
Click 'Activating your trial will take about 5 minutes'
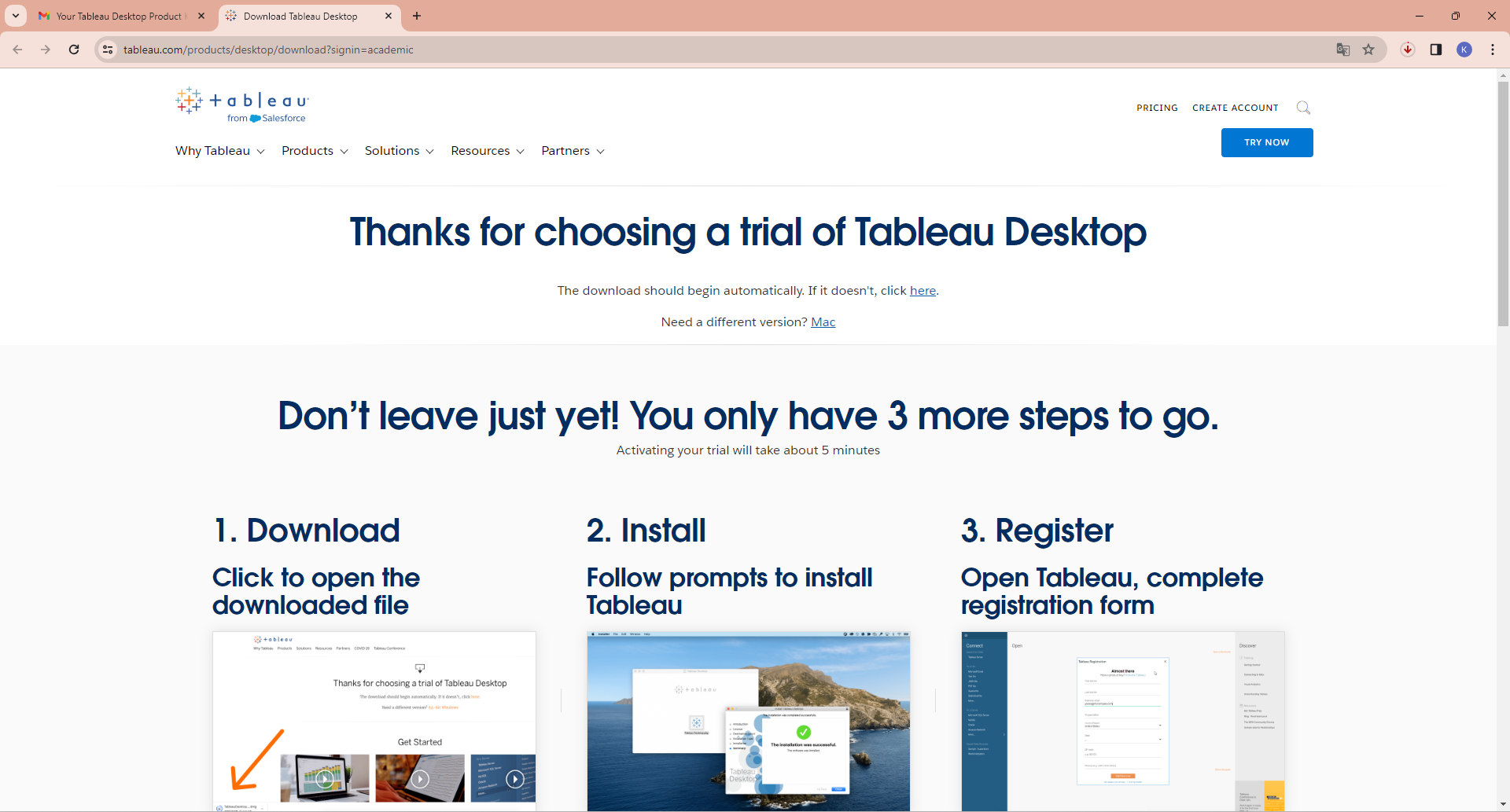[748, 450]
